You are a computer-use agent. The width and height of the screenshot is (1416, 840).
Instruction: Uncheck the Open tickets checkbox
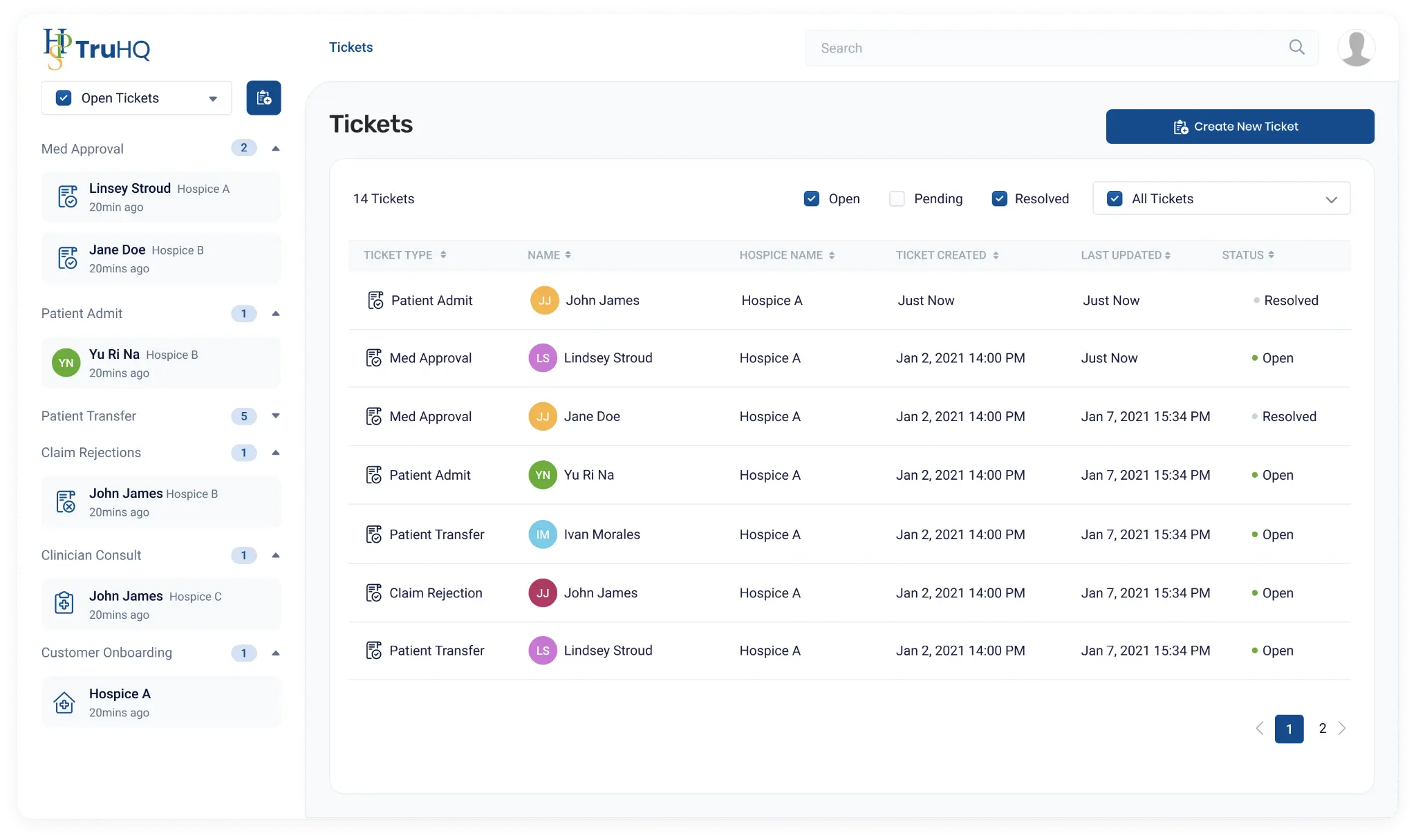point(810,198)
